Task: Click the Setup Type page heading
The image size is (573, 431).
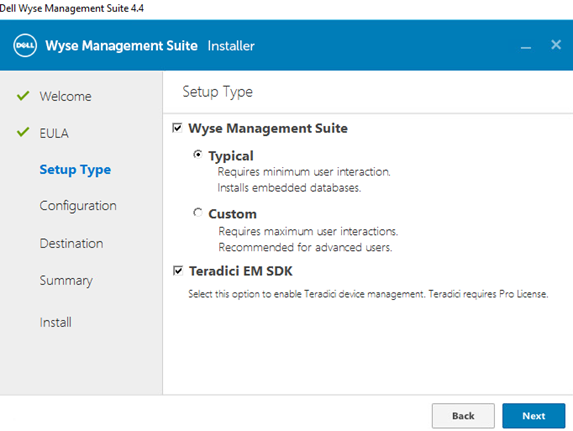Action: [x=217, y=92]
